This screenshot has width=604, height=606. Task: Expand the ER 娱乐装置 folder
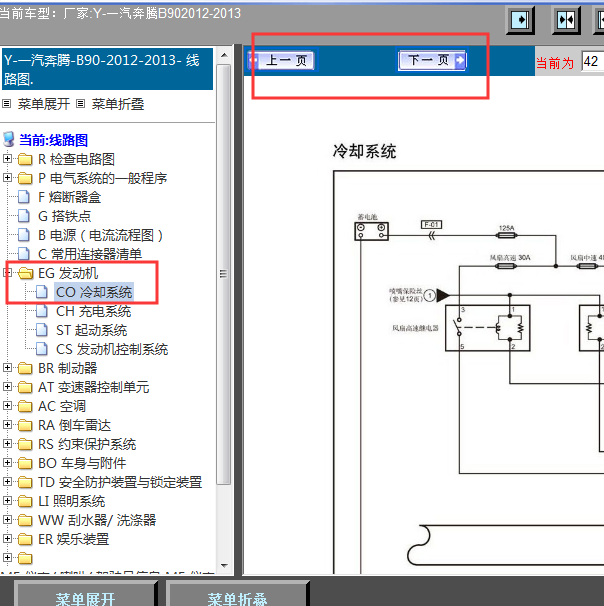click(7, 538)
